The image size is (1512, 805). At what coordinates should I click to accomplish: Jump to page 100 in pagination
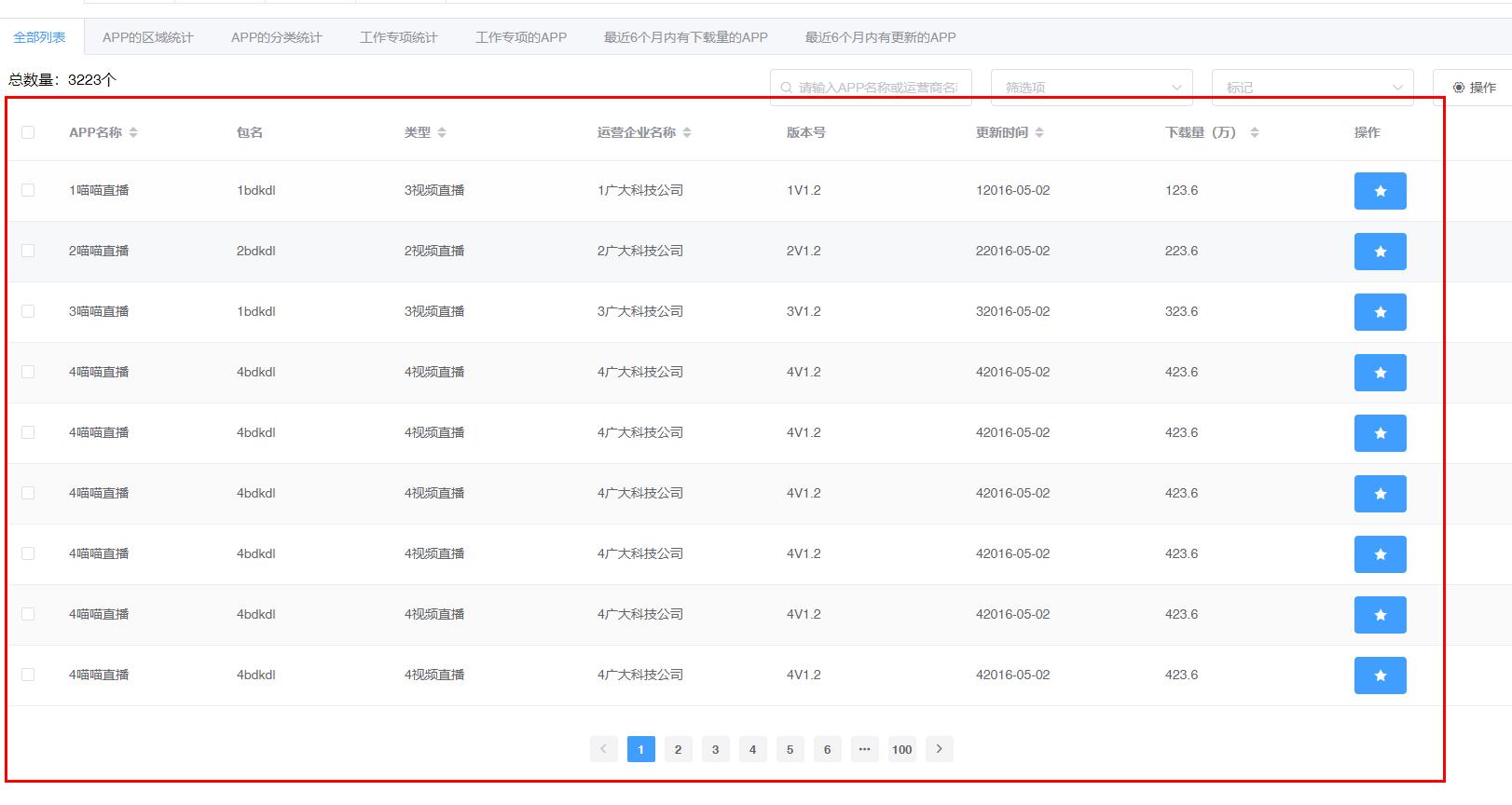point(901,749)
